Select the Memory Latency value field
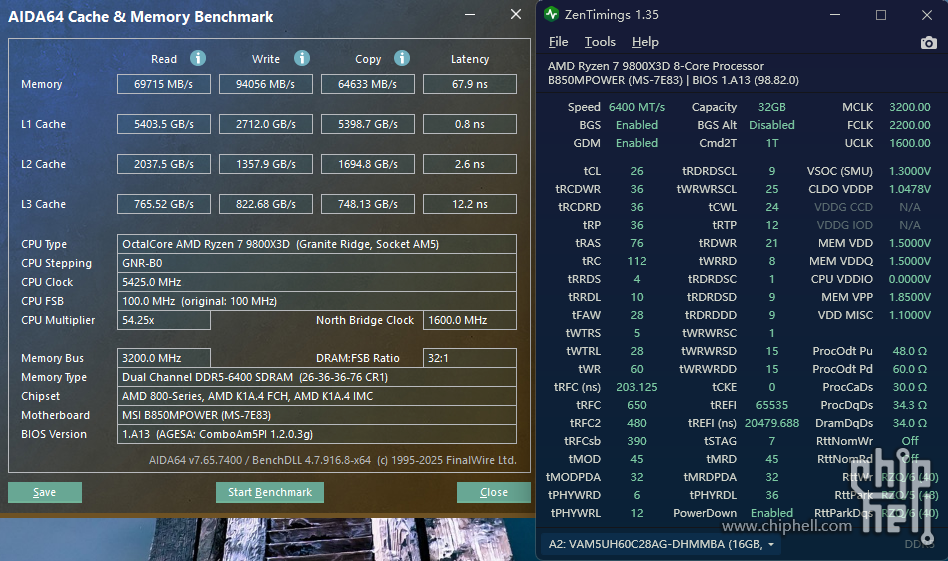Screen dimensions: 948x561 click(469, 85)
